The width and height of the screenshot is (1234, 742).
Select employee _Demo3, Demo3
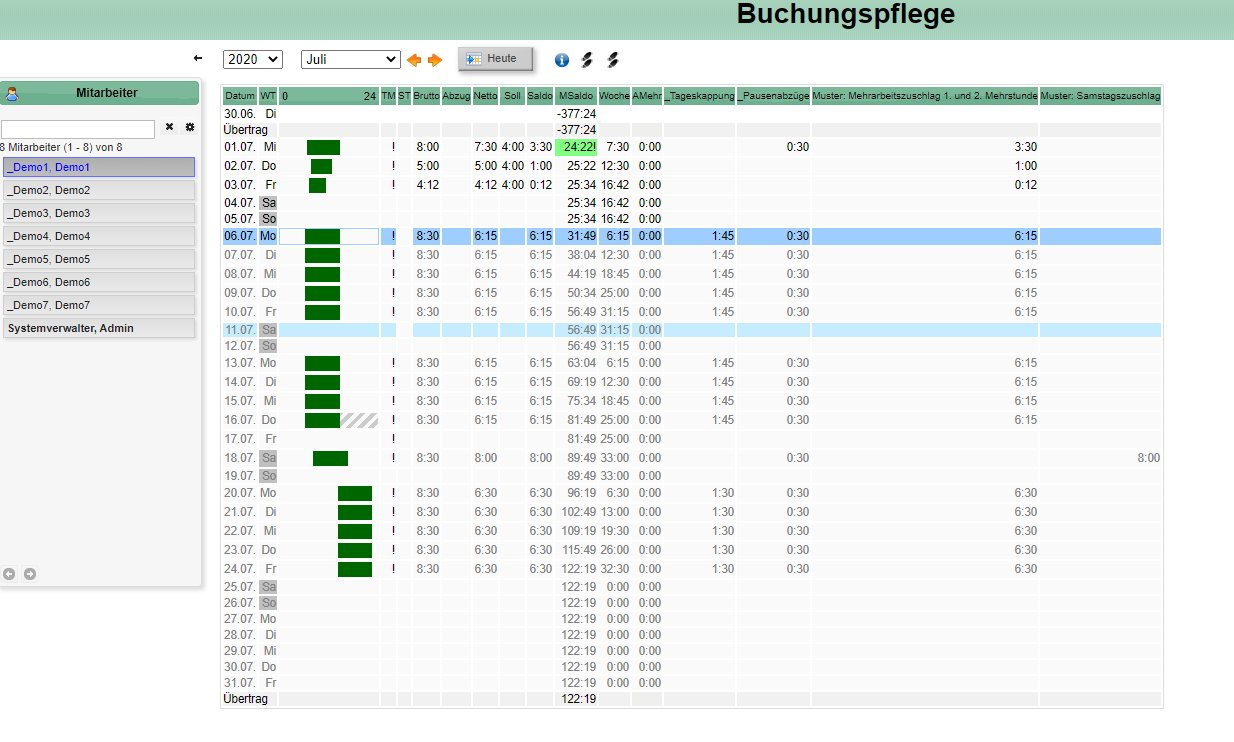pyautogui.click(x=98, y=213)
